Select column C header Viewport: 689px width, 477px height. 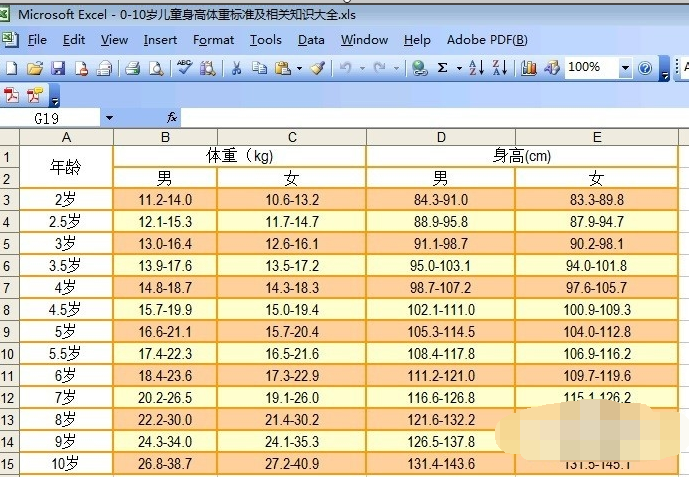pos(292,137)
